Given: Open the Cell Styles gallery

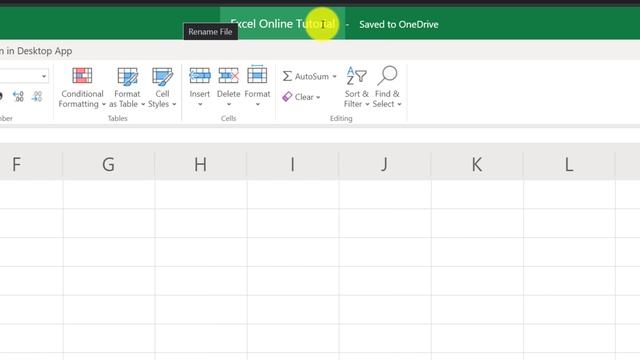Looking at the screenshot, I should click(162, 88).
